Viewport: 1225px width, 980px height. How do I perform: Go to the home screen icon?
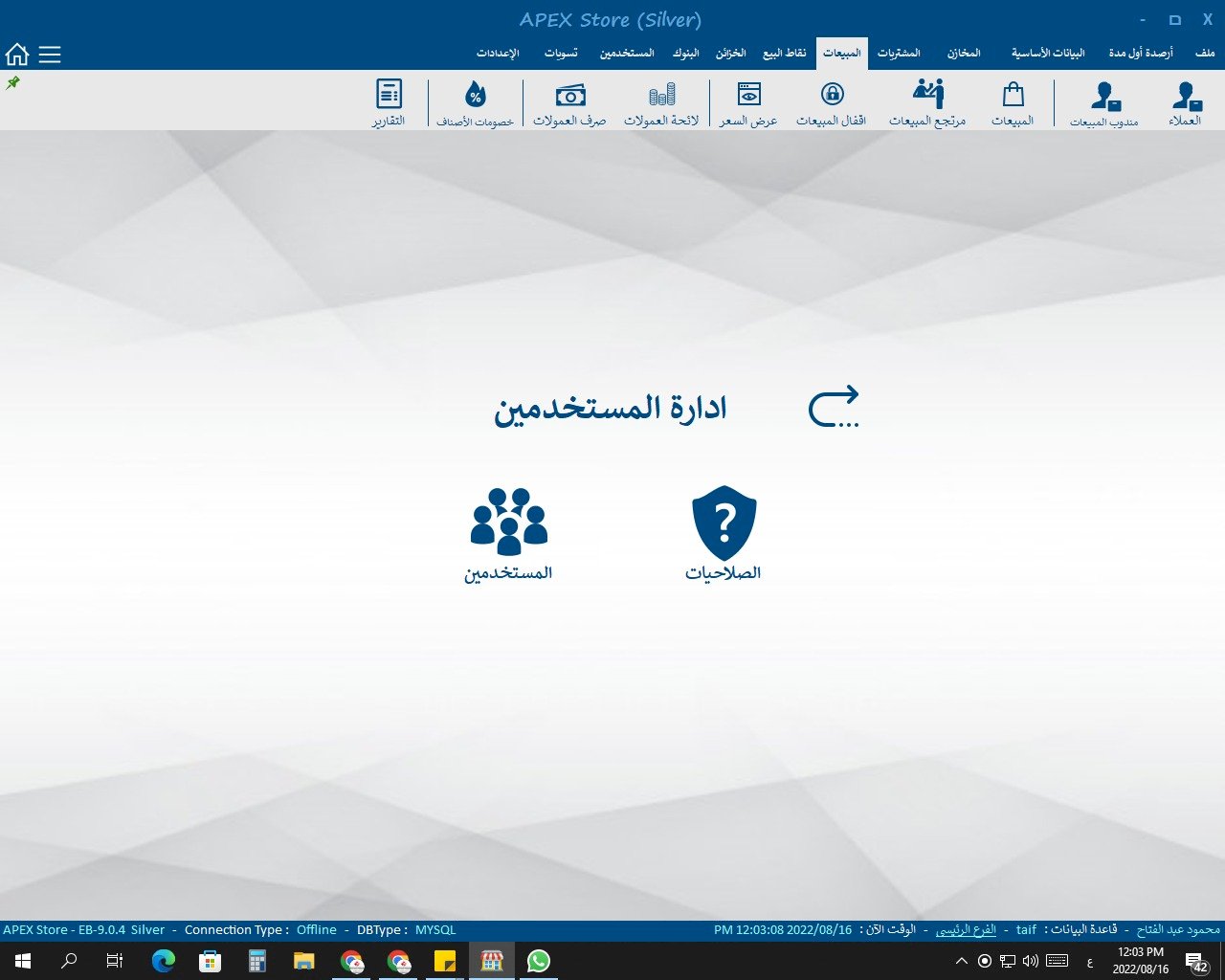point(17,55)
